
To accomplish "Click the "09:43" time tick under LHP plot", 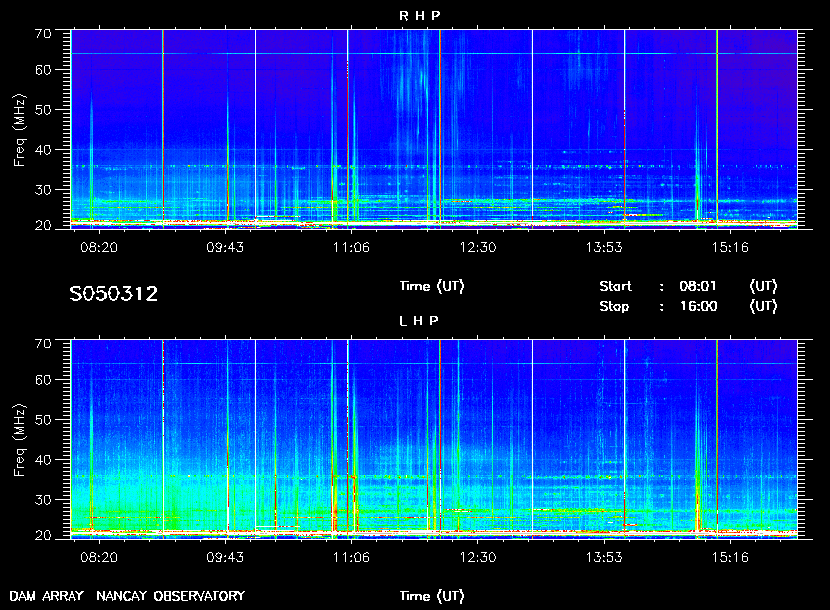I will tap(225, 557).
